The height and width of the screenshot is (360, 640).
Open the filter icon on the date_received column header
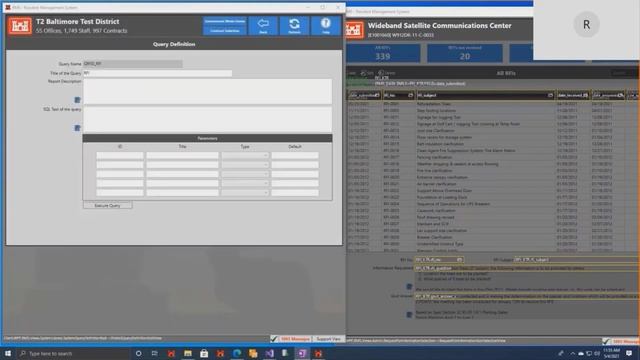point(585,95)
